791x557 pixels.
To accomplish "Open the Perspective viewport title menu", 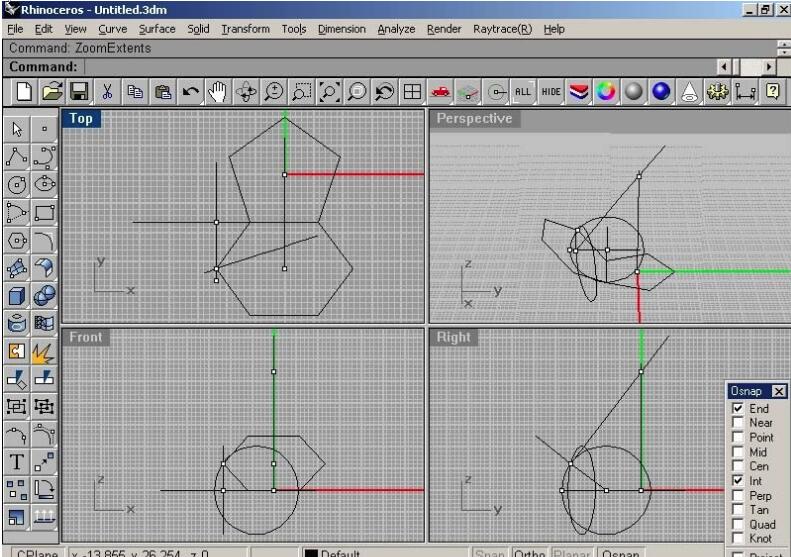I will [x=473, y=118].
